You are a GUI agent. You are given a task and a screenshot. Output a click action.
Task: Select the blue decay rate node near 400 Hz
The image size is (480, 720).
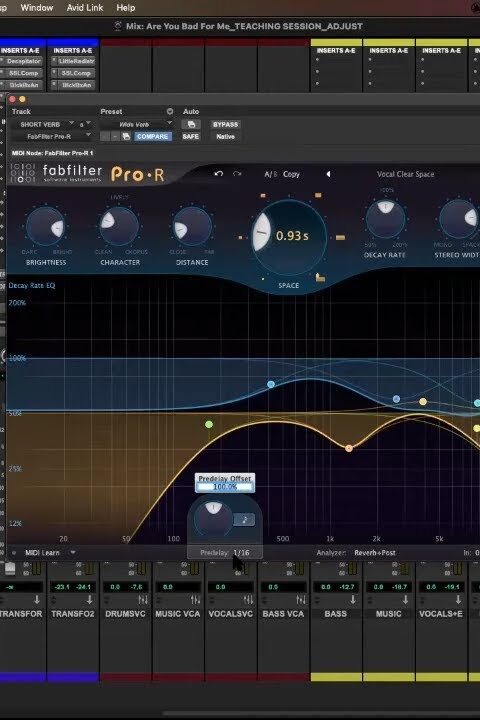pos(271,384)
